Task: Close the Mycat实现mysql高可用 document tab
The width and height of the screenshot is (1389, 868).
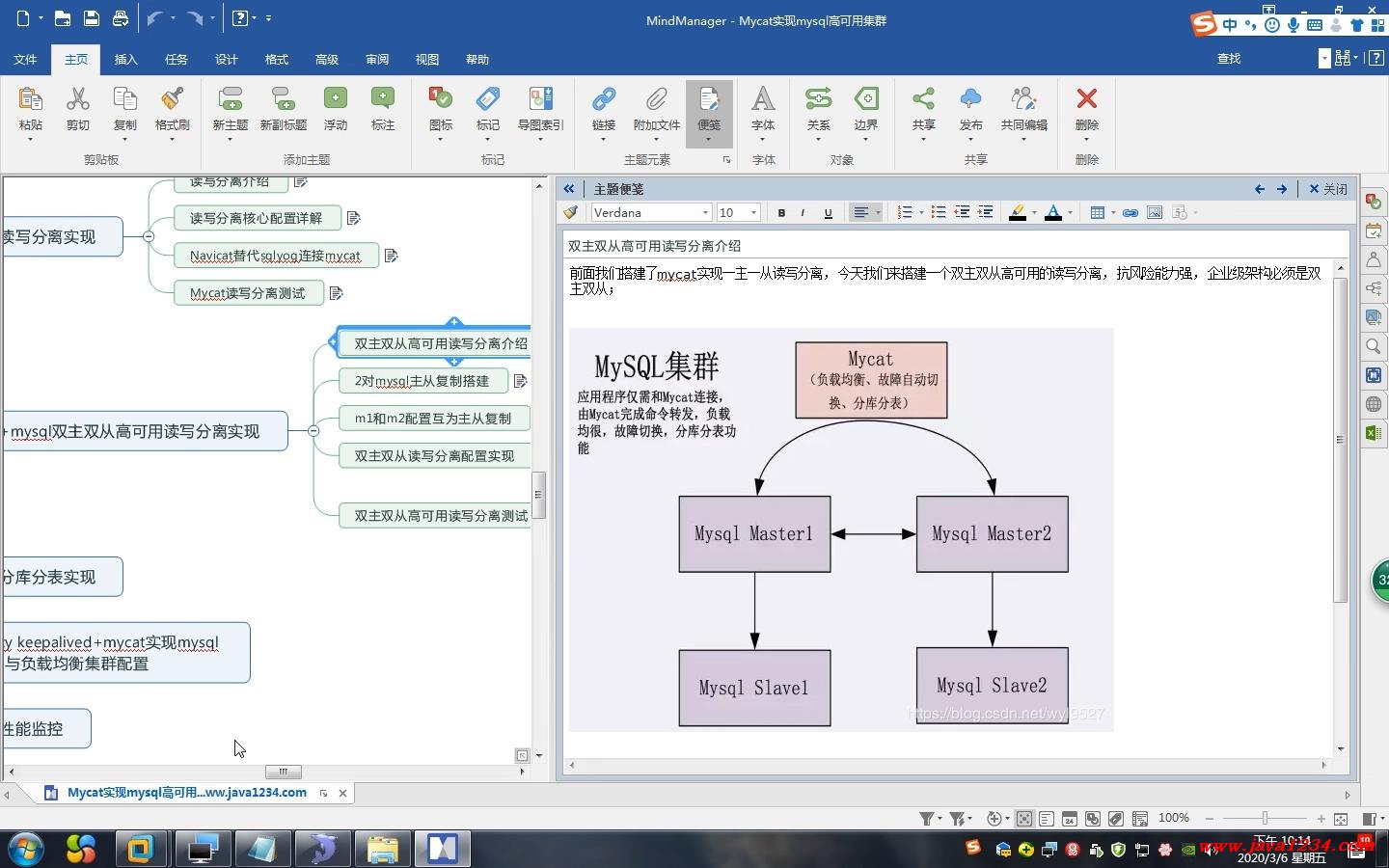Action: (x=342, y=794)
